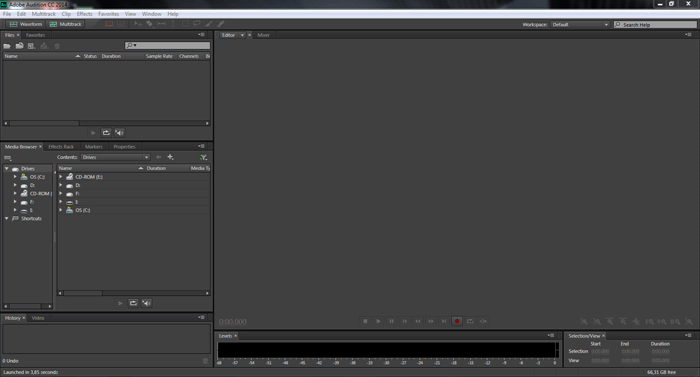Expand the OS (C:) drive in tree
This screenshot has width=700, height=377.
15,177
